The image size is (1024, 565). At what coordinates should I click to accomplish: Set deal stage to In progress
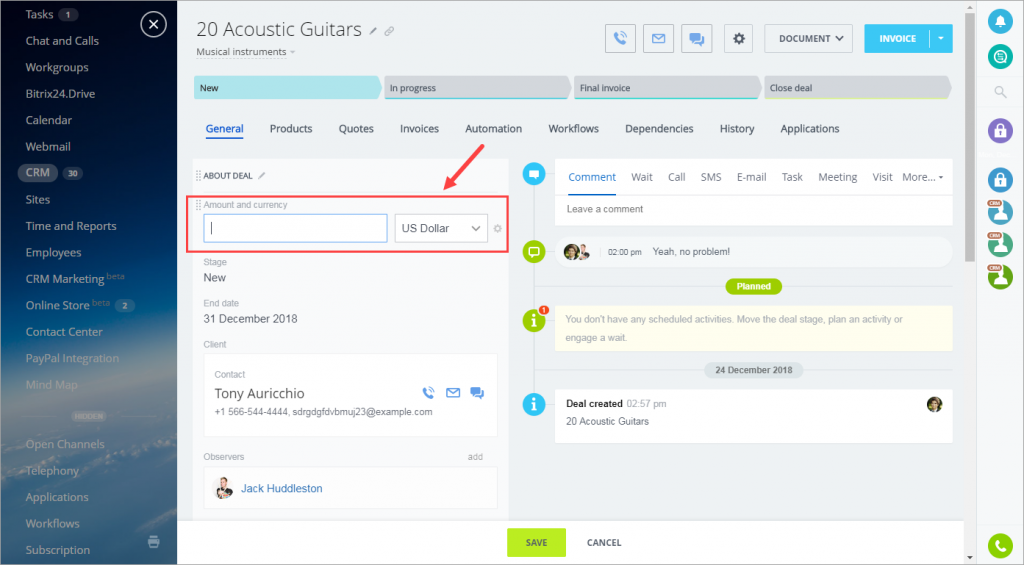click(477, 88)
